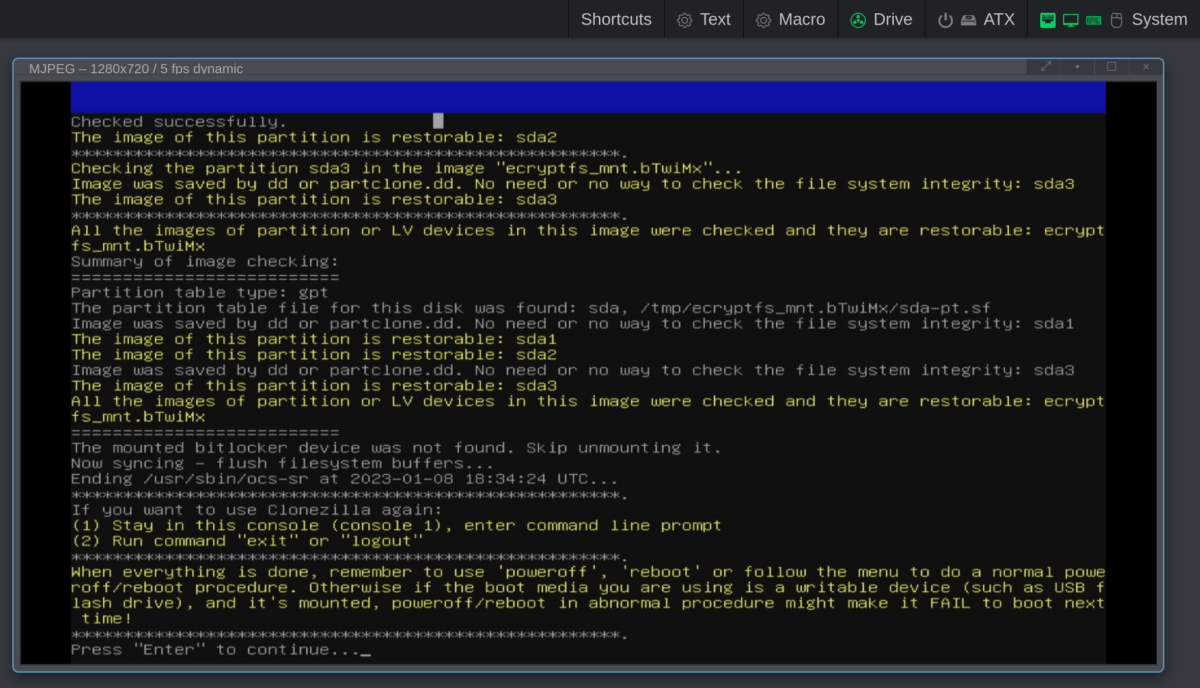The width and height of the screenshot is (1200, 688).
Task: Click the fullscreen diagonal arrows on stream window
Action: 1044,66
